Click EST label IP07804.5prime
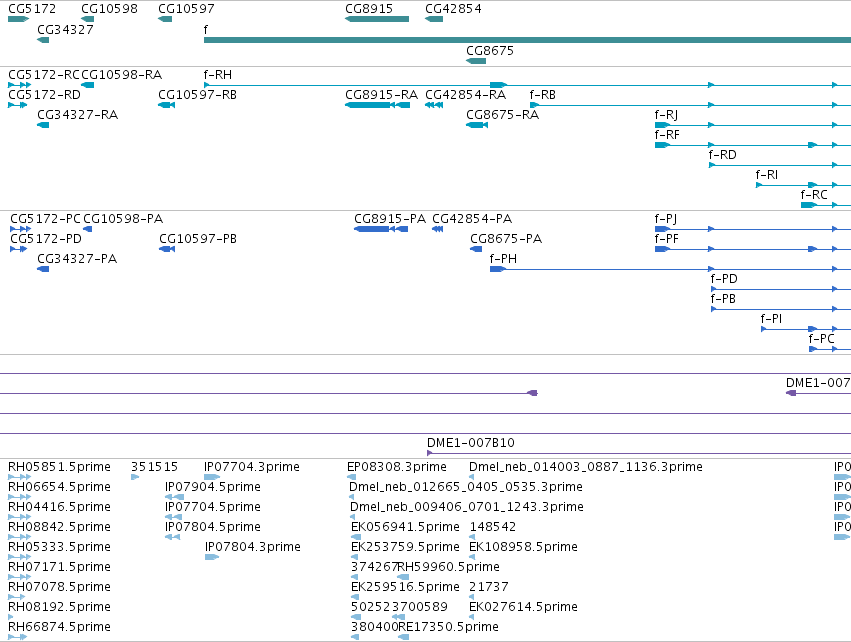Image resolution: width=851 pixels, height=642 pixels. point(213,527)
